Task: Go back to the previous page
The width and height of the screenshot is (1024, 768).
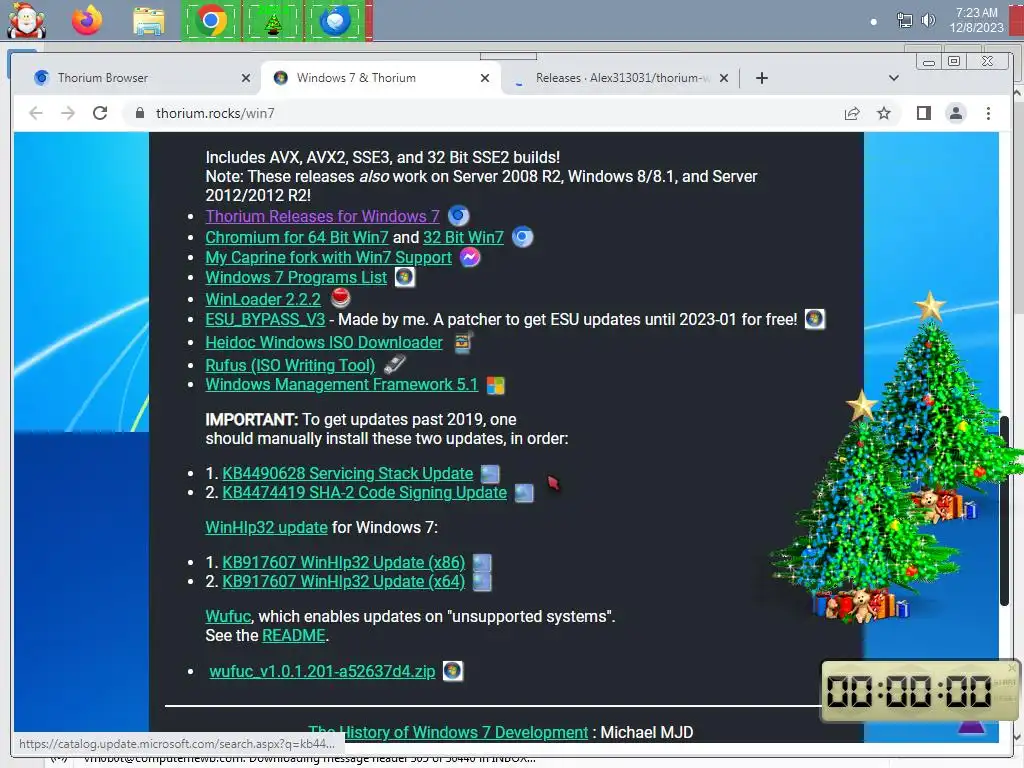Action: click(36, 113)
